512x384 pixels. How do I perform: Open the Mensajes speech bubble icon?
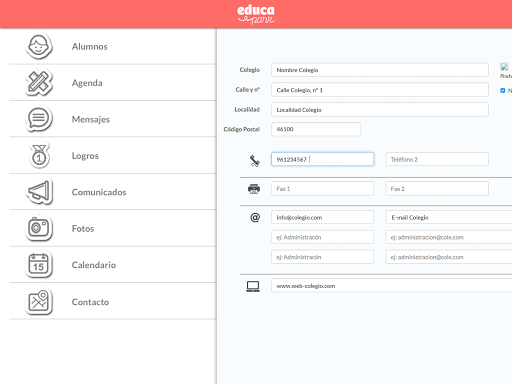39,119
